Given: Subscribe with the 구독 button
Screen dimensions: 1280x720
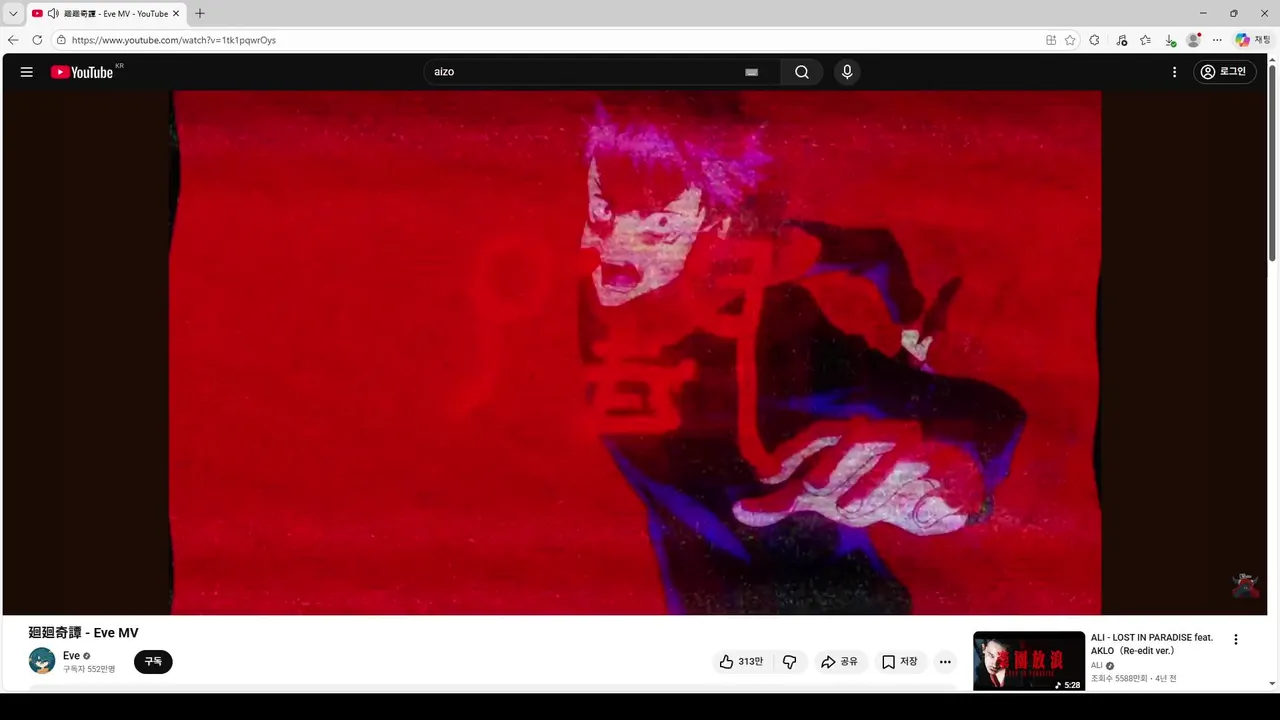Looking at the screenshot, I should point(153,662).
